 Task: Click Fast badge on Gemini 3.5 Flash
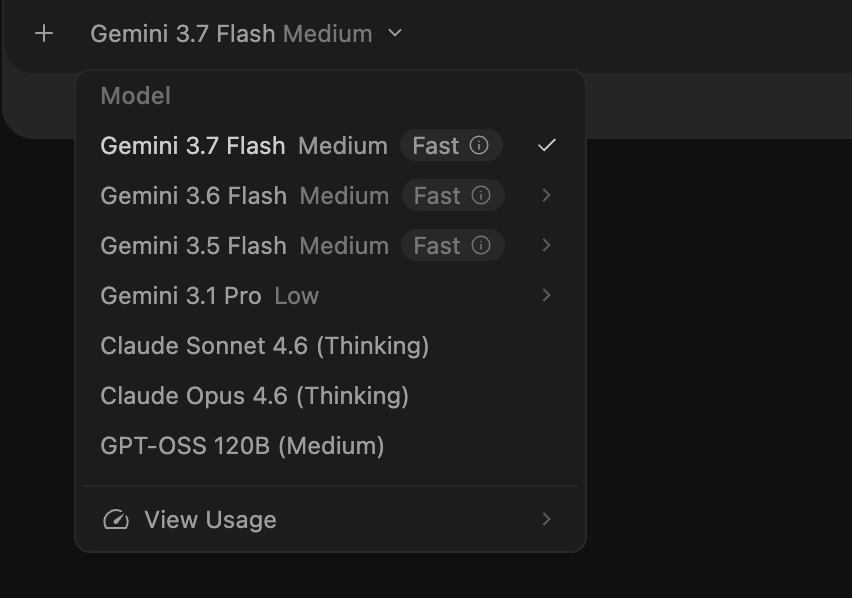(453, 245)
